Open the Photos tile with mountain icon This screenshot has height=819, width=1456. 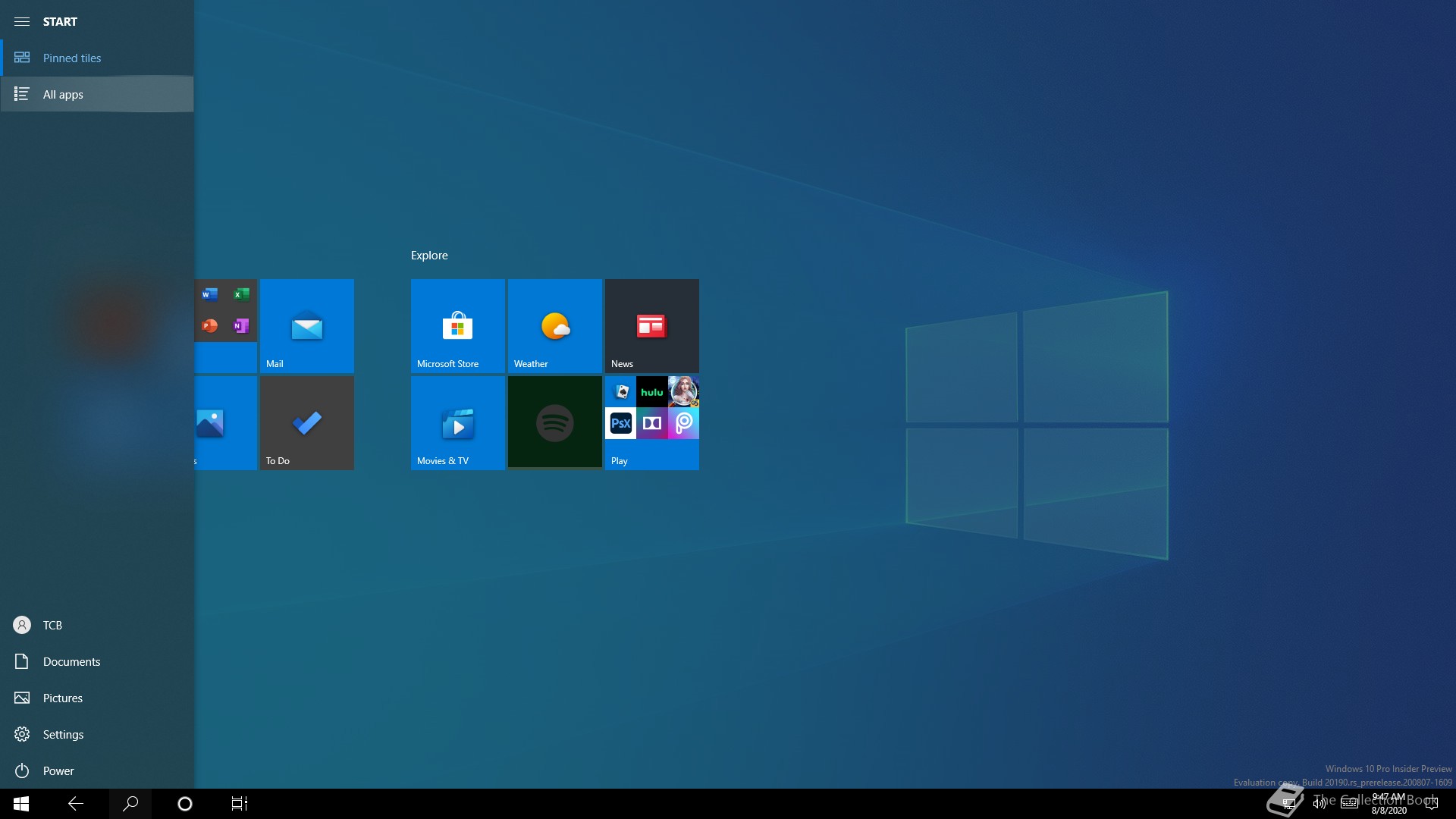coord(226,423)
